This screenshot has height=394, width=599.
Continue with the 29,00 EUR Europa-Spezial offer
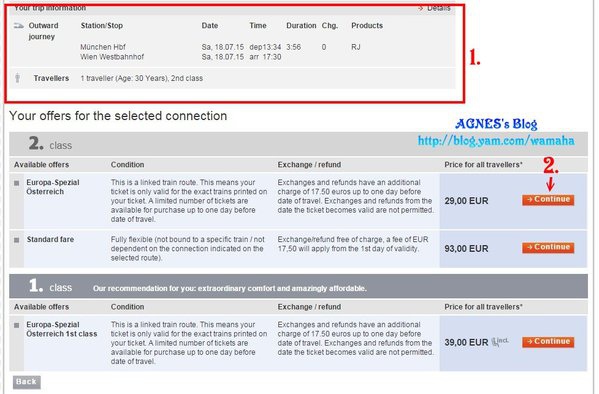point(548,200)
